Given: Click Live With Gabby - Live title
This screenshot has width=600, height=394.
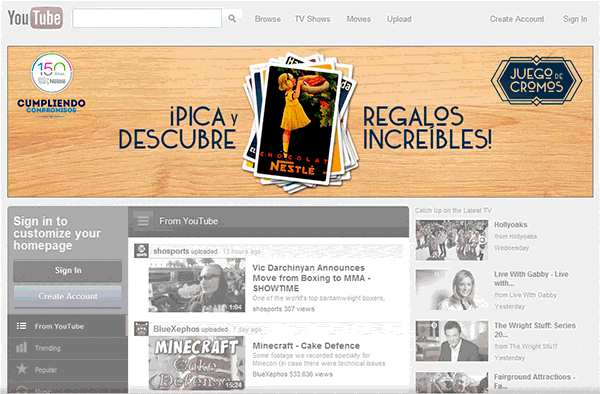Looking at the screenshot, I should (x=531, y=278).
